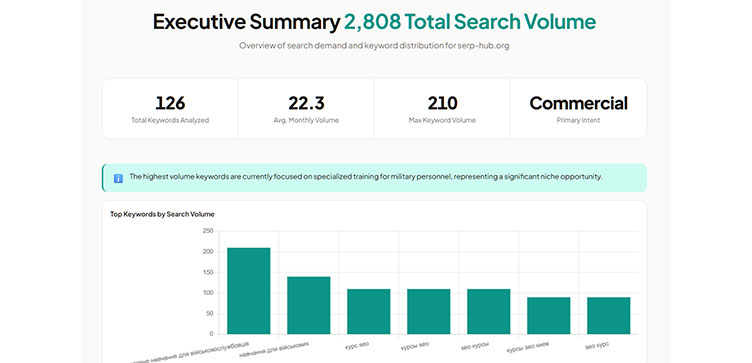Viewport: 752px width, 363px height.
Task: Select the bar for 'курс seo'
Action: coord(368,311)
